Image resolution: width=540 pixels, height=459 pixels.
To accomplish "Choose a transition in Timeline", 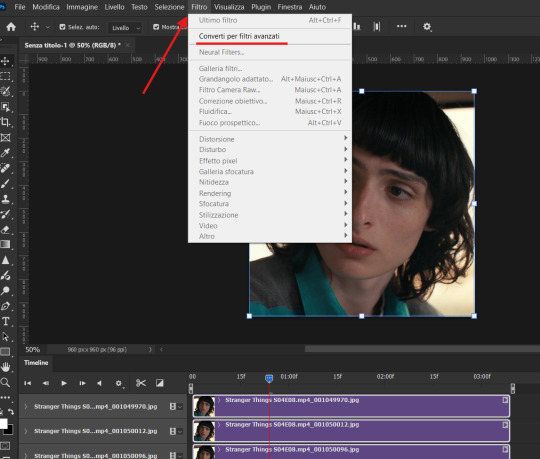I will coord(160,383).
